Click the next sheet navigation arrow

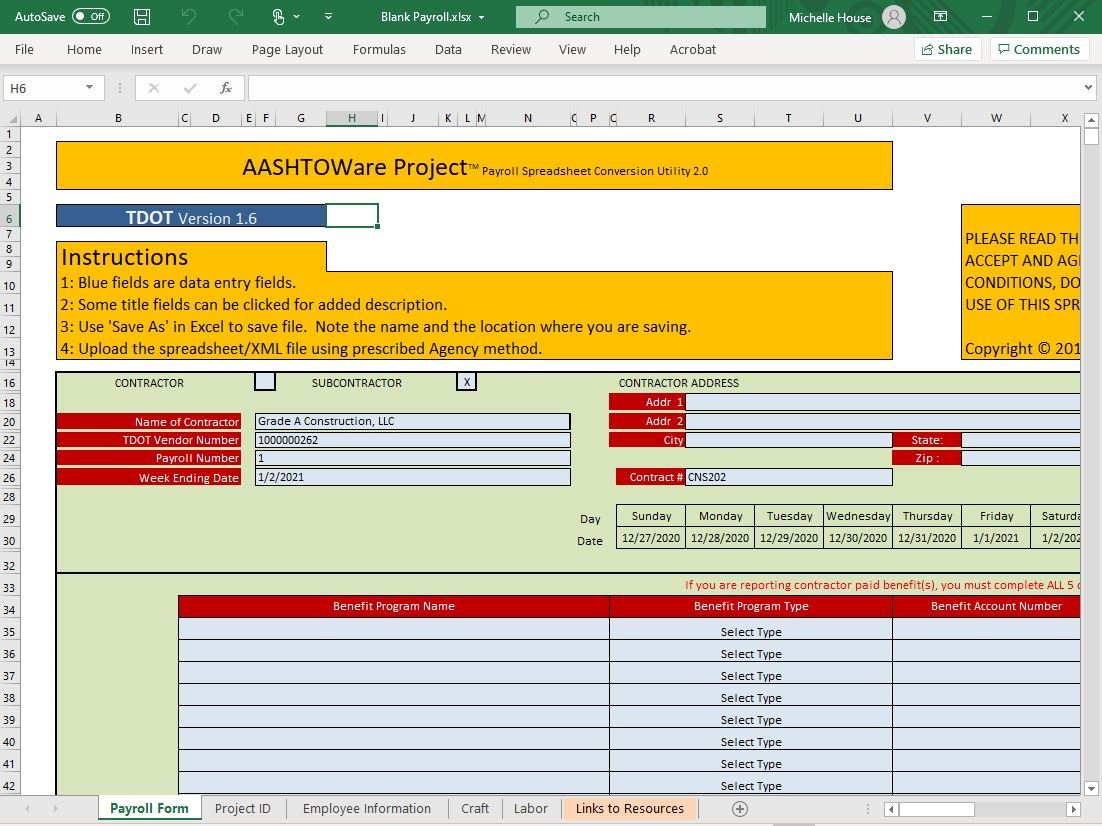point(55,809)
